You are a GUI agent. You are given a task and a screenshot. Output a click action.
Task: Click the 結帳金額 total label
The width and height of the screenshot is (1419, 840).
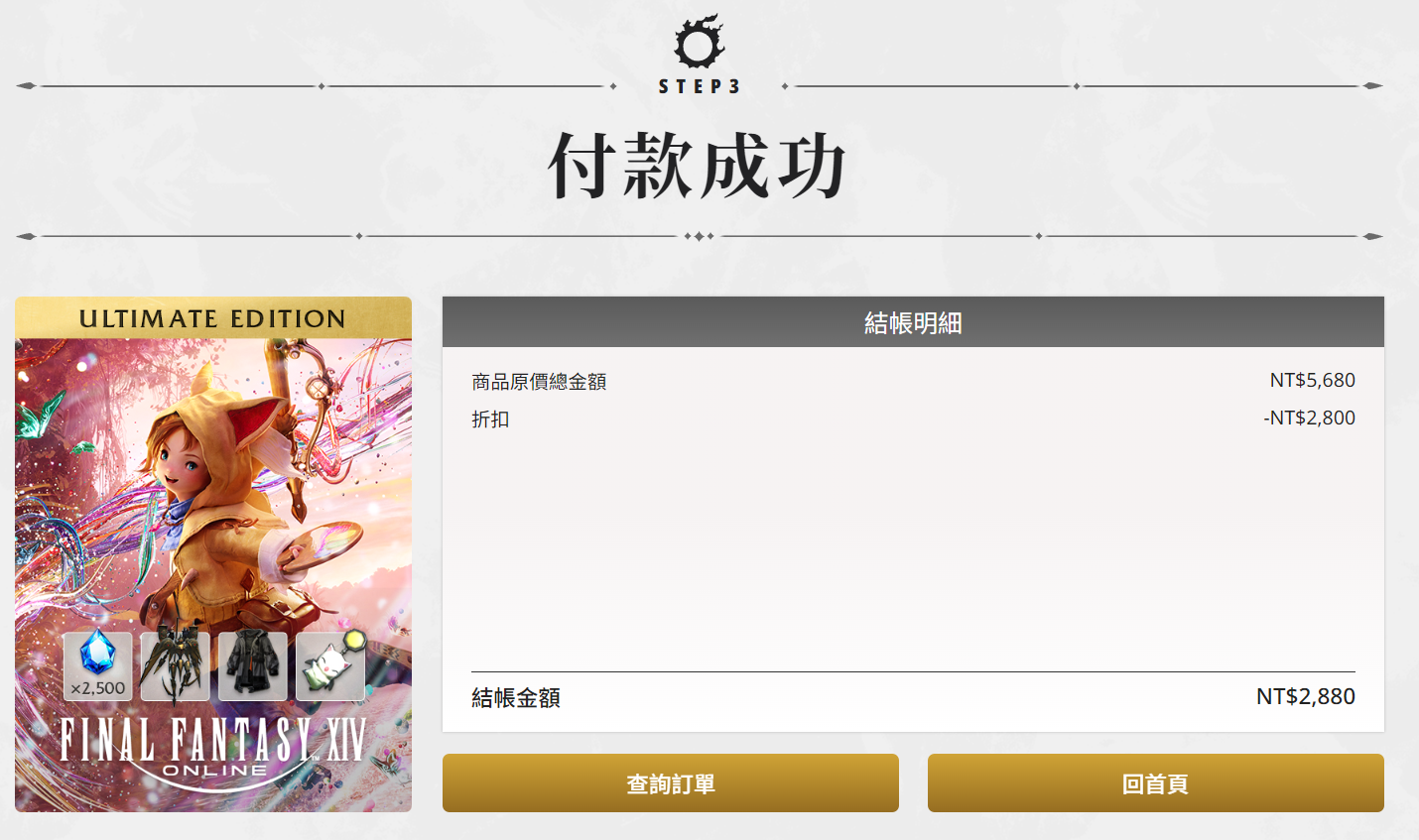[x=516, y=698]
